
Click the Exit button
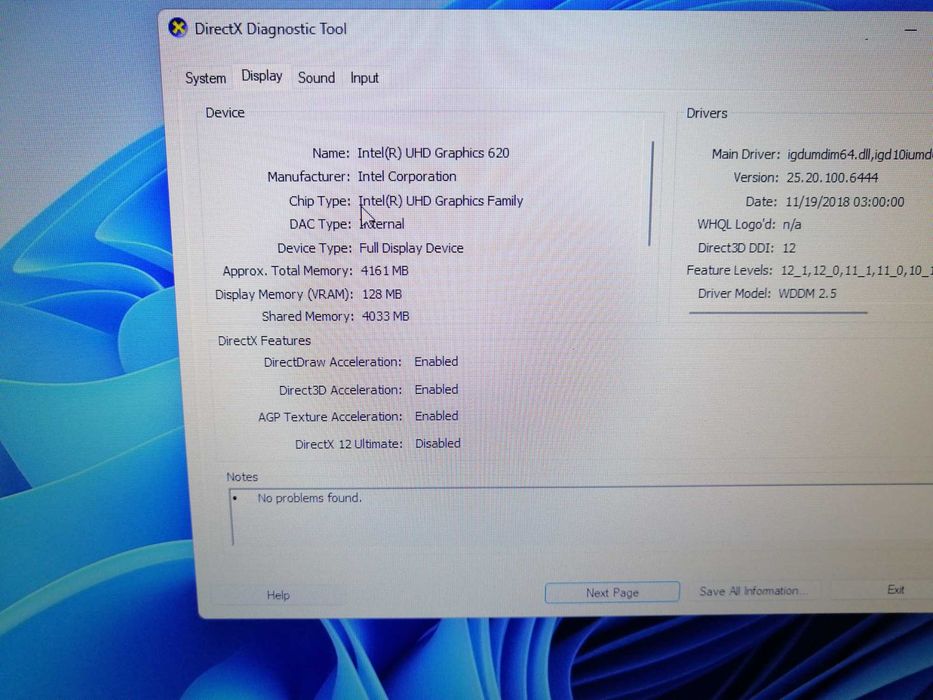(895, 590)
